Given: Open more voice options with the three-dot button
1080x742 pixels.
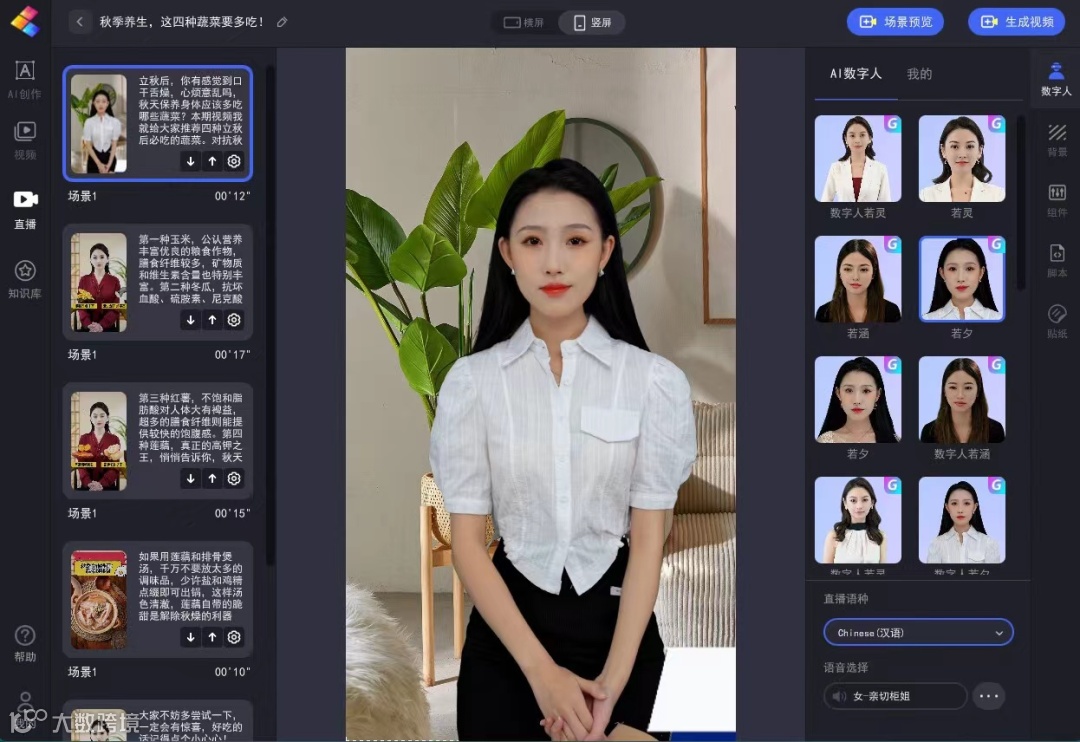Looking at the screenshot, I should (x=989, y=696).
